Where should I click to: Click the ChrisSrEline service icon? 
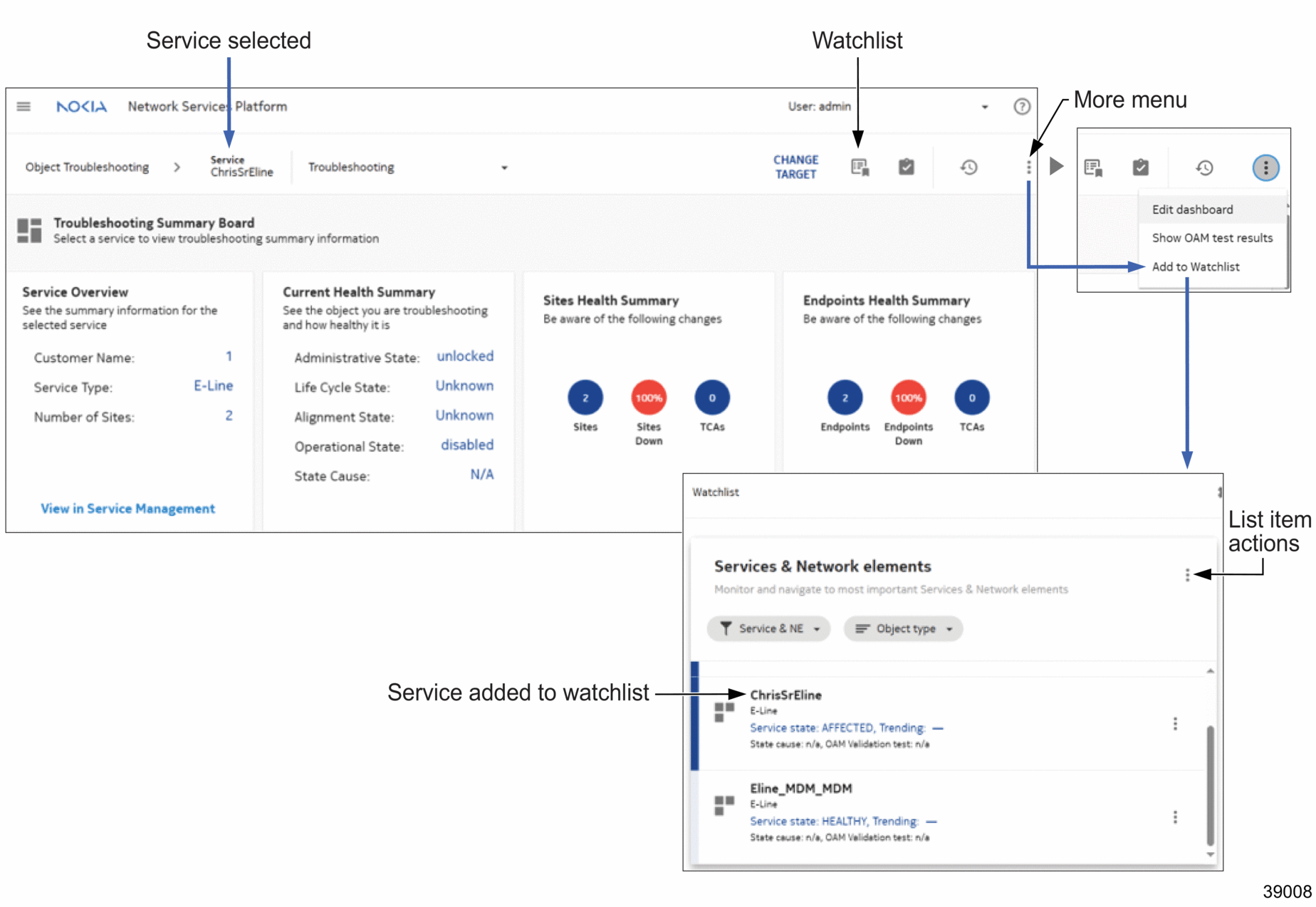click(724, 712)
